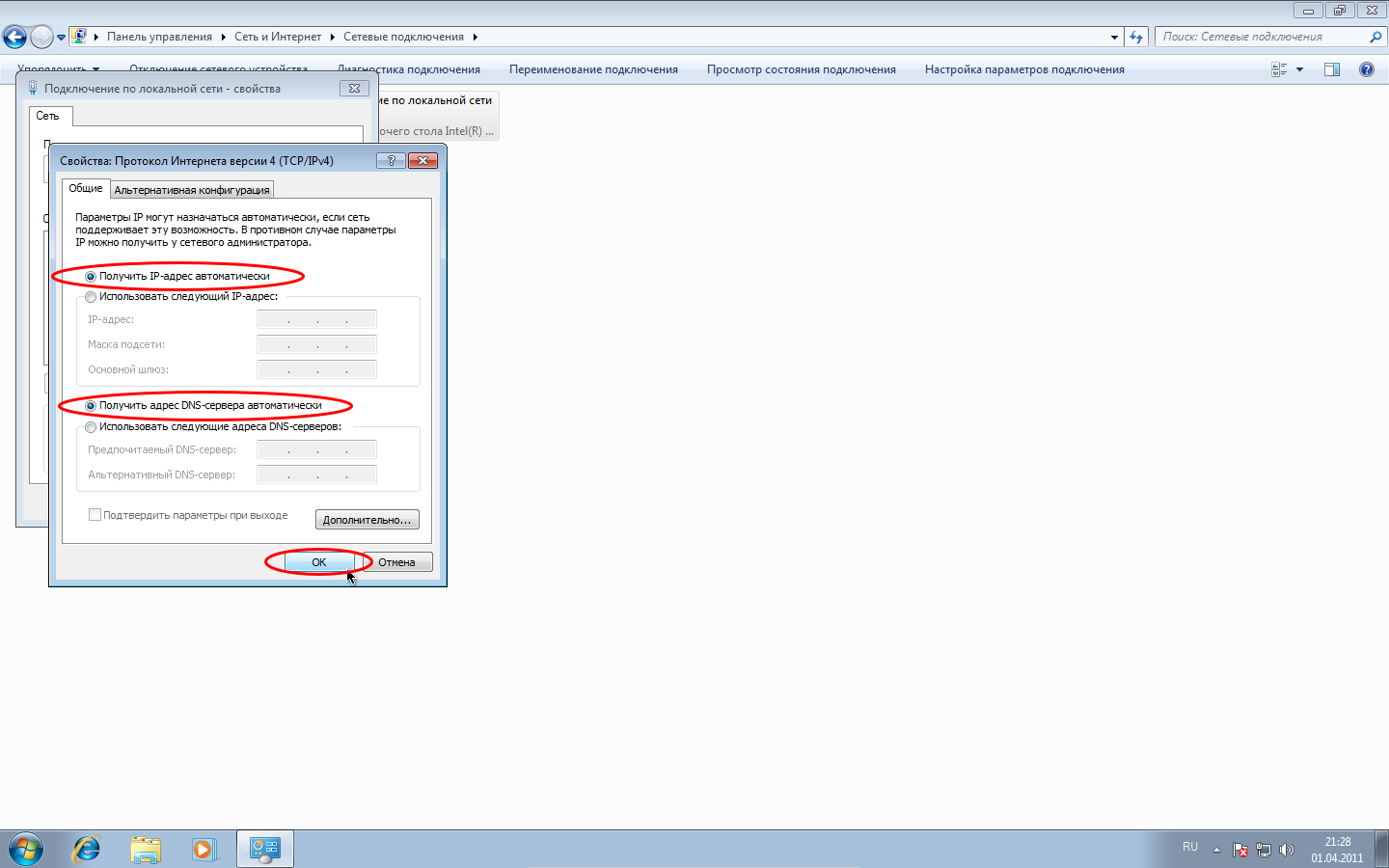Click the Альтернативный DNS-сервер input field
1389x868 pixels.
316,475
